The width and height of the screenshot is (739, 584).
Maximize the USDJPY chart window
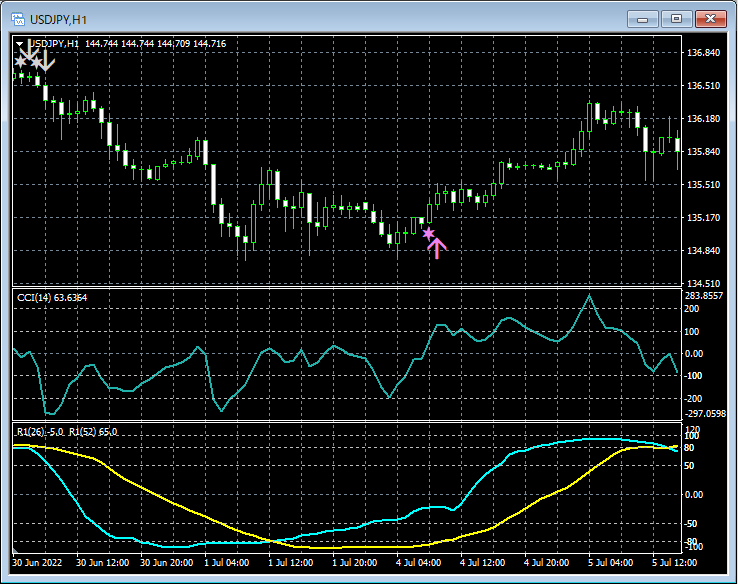677,18
